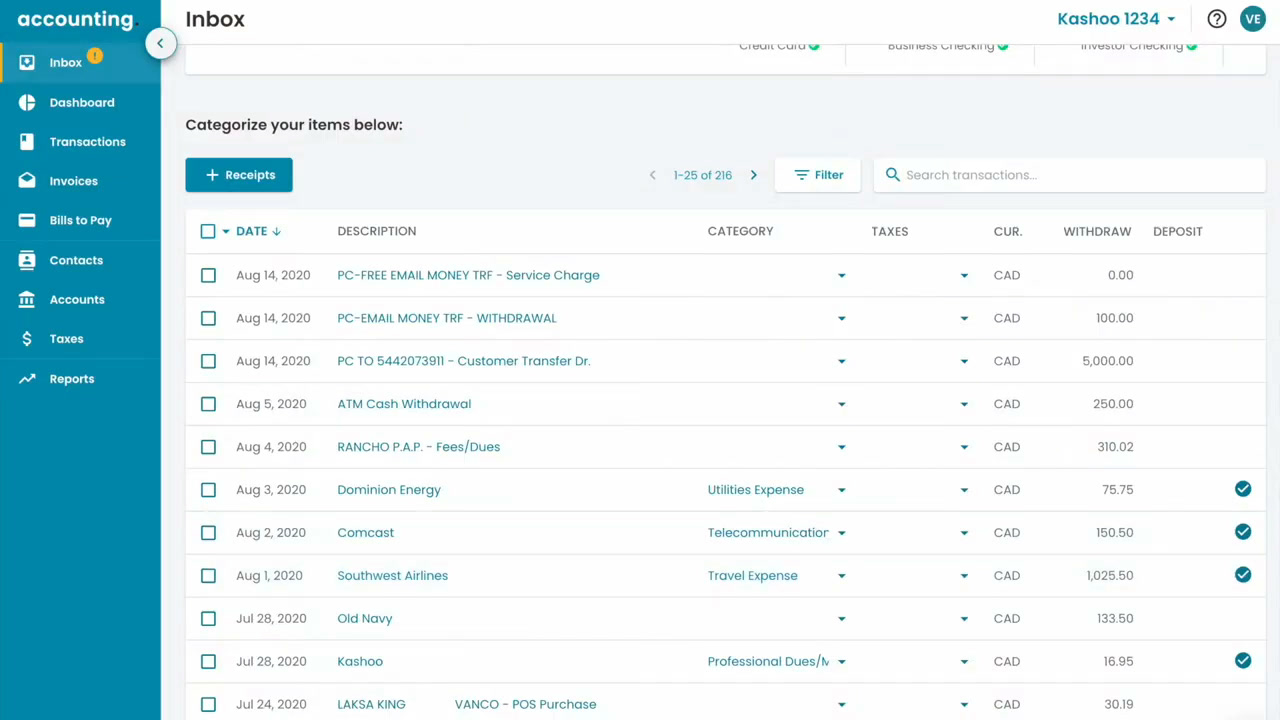Open category dropdown for ATM Cash Withdrawal
The height and width of the screenshot is (720, 1280).
tap(842, 404)
